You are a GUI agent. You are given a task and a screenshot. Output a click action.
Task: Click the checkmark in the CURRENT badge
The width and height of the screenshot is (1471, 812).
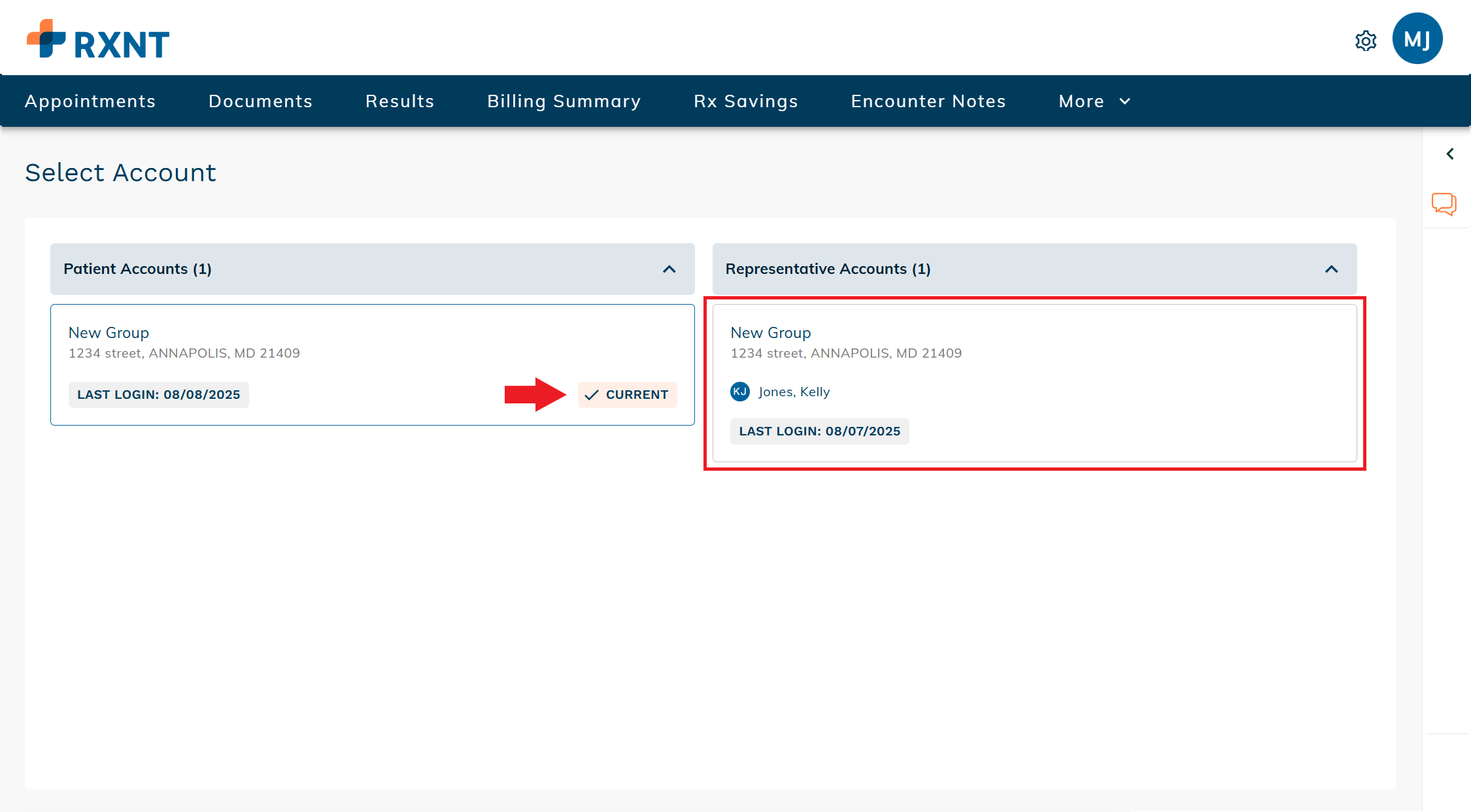pyautogui.click(x=592, y=395)
